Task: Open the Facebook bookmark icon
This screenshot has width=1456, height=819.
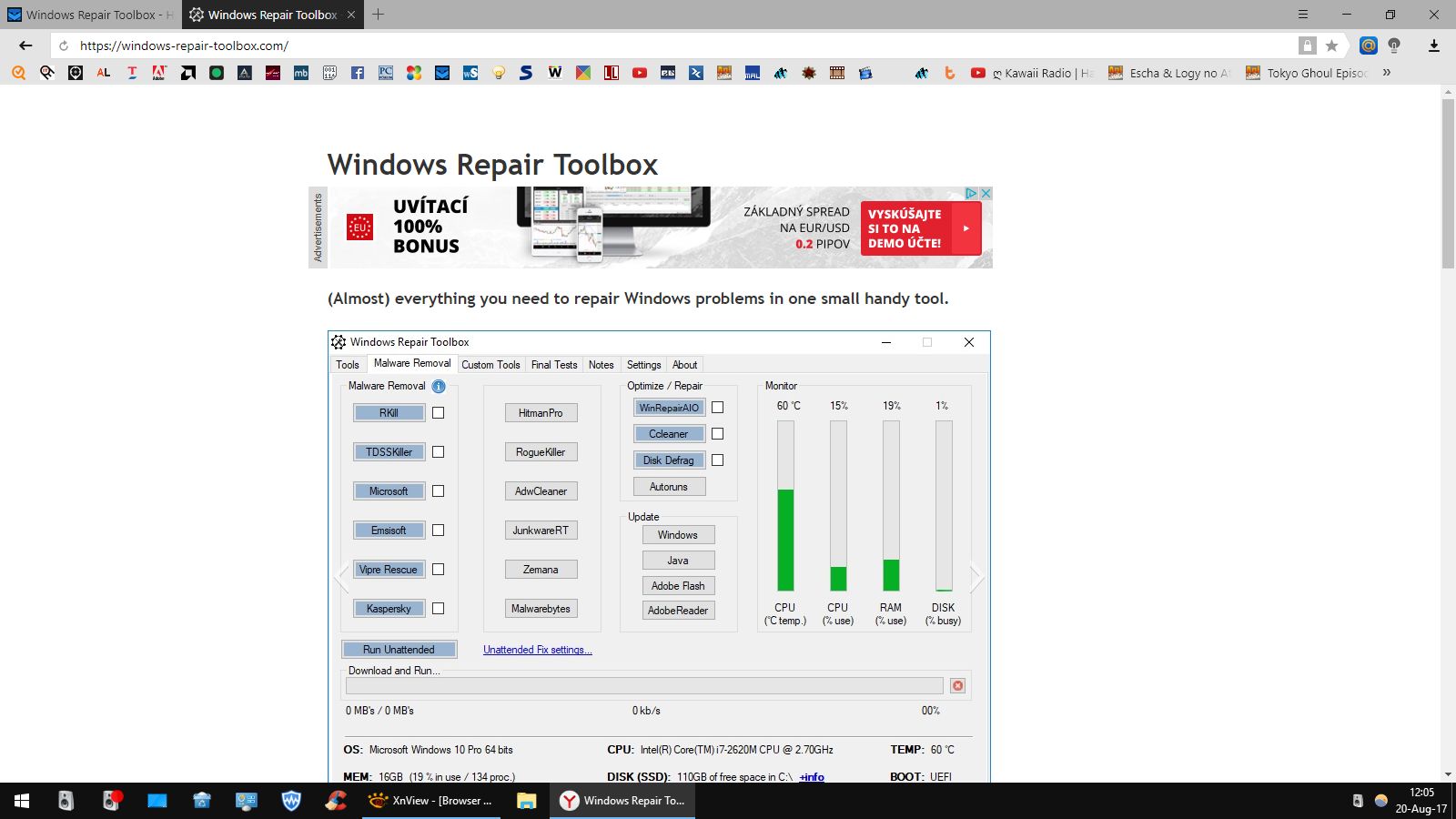Action: 358,73
